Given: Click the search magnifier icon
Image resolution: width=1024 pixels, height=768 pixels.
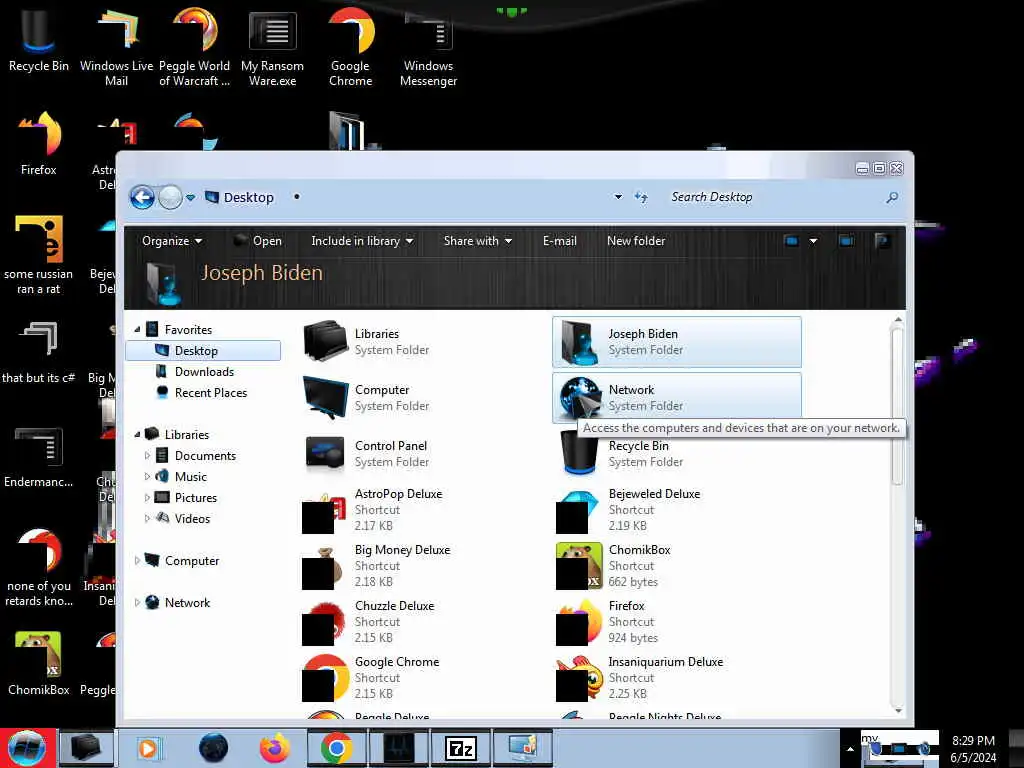Looking at the screenshot, I should point(892,197).
